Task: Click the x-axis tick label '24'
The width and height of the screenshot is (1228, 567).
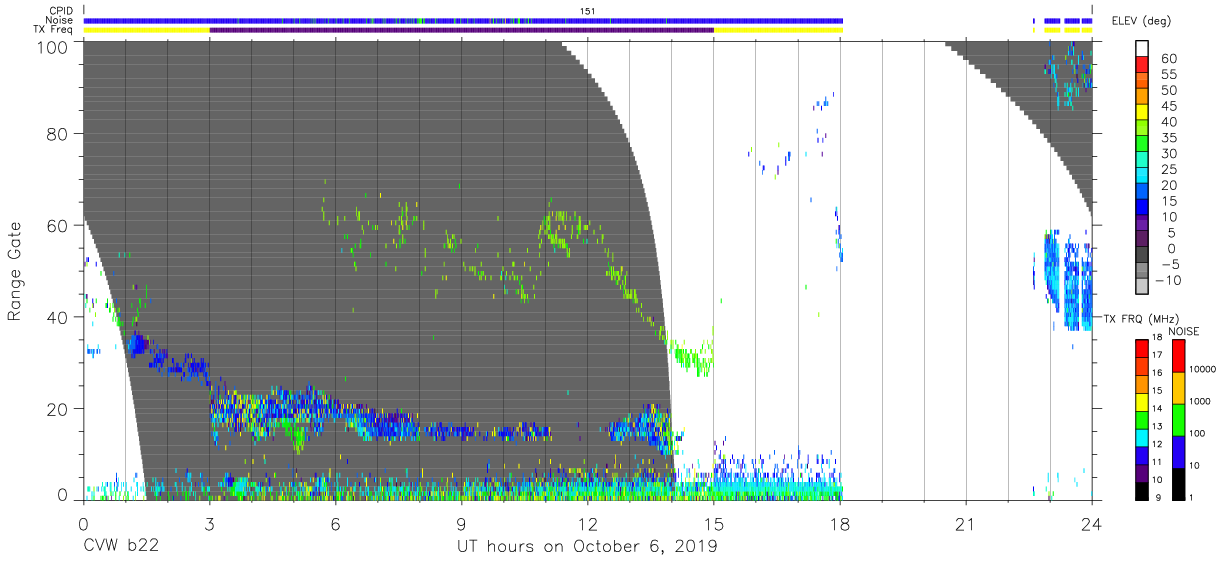Action: coord(1092,523)
